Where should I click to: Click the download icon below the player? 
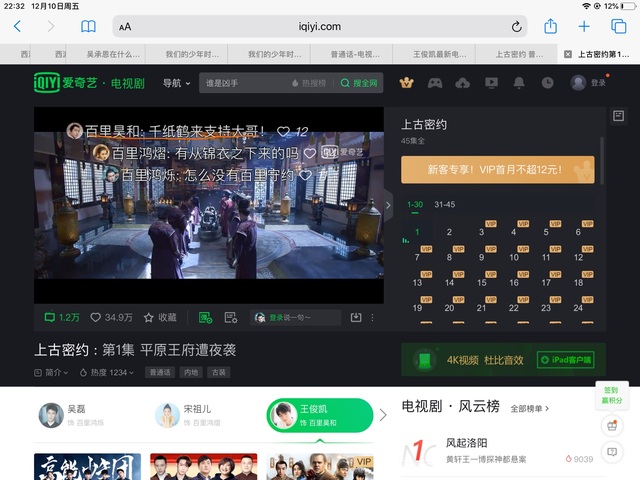[355, 317]
